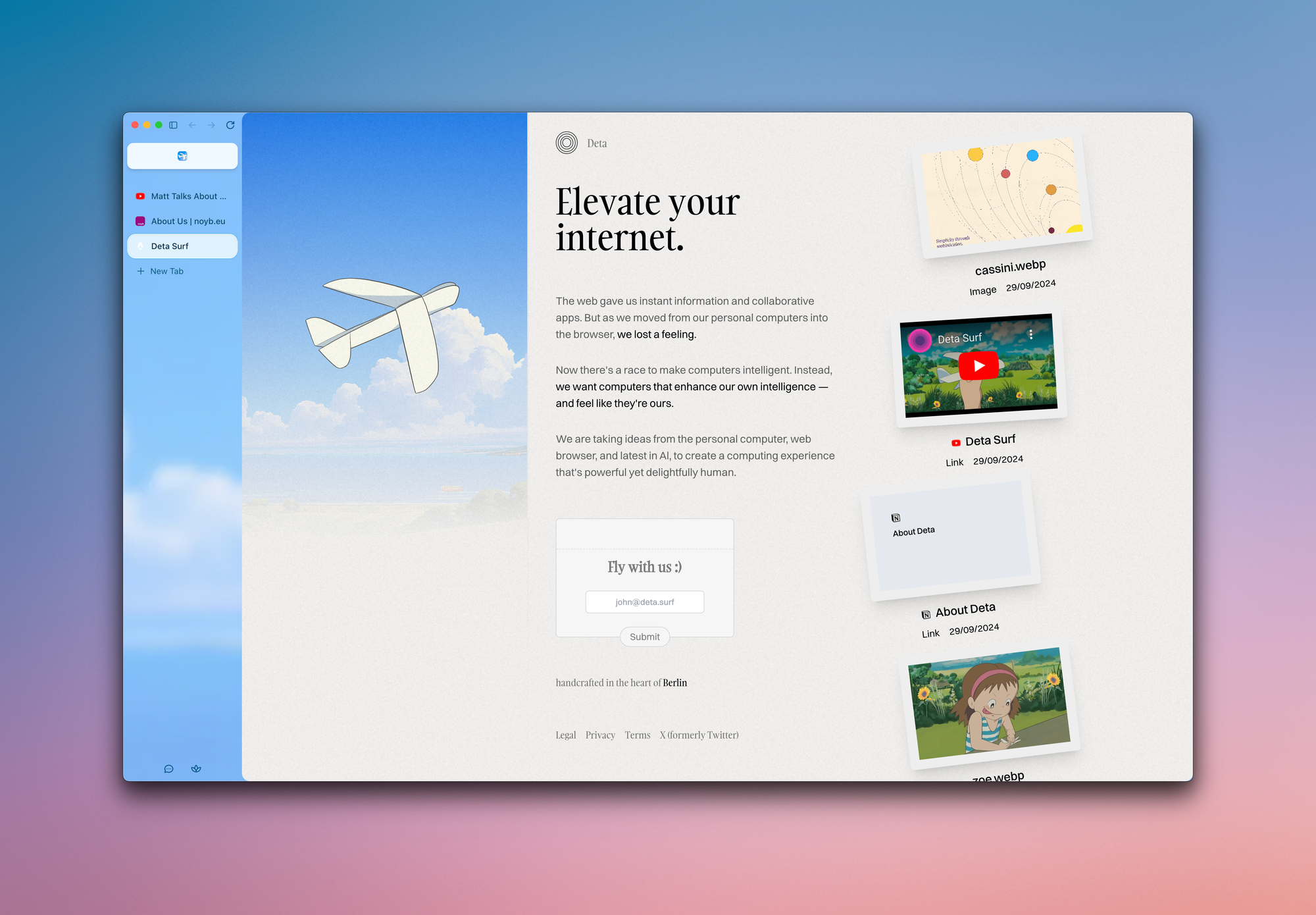This screenshot has width=1316, height=915.
Task: Click the reload page icon
Action: (230, 125)
